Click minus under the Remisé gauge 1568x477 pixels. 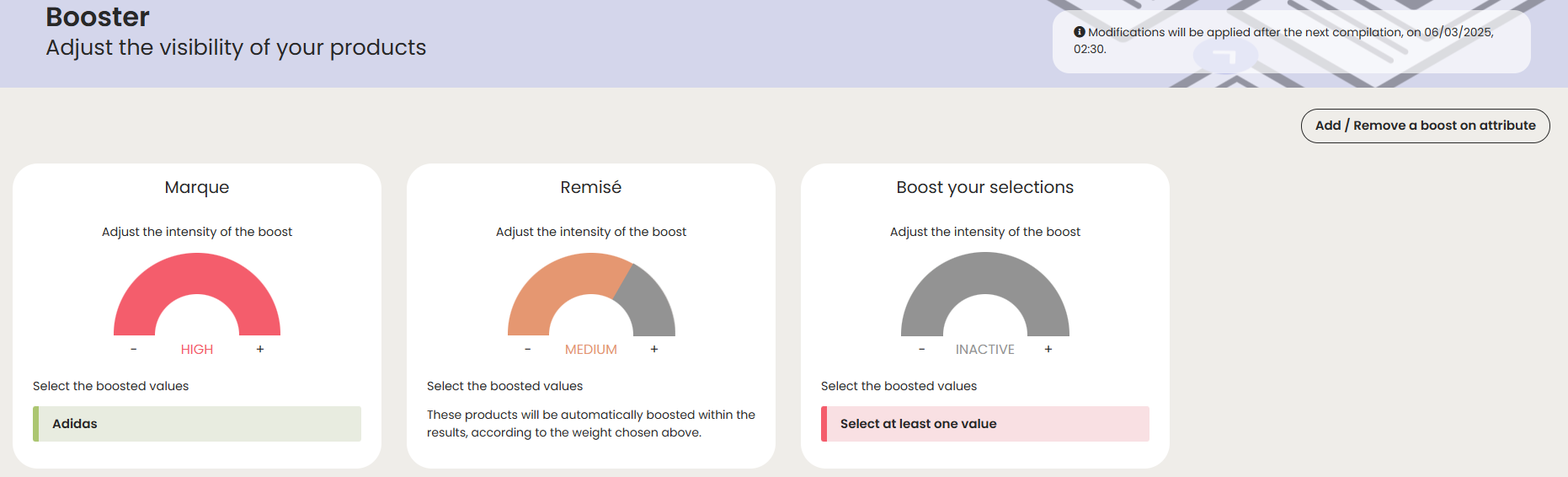[527, 349]
